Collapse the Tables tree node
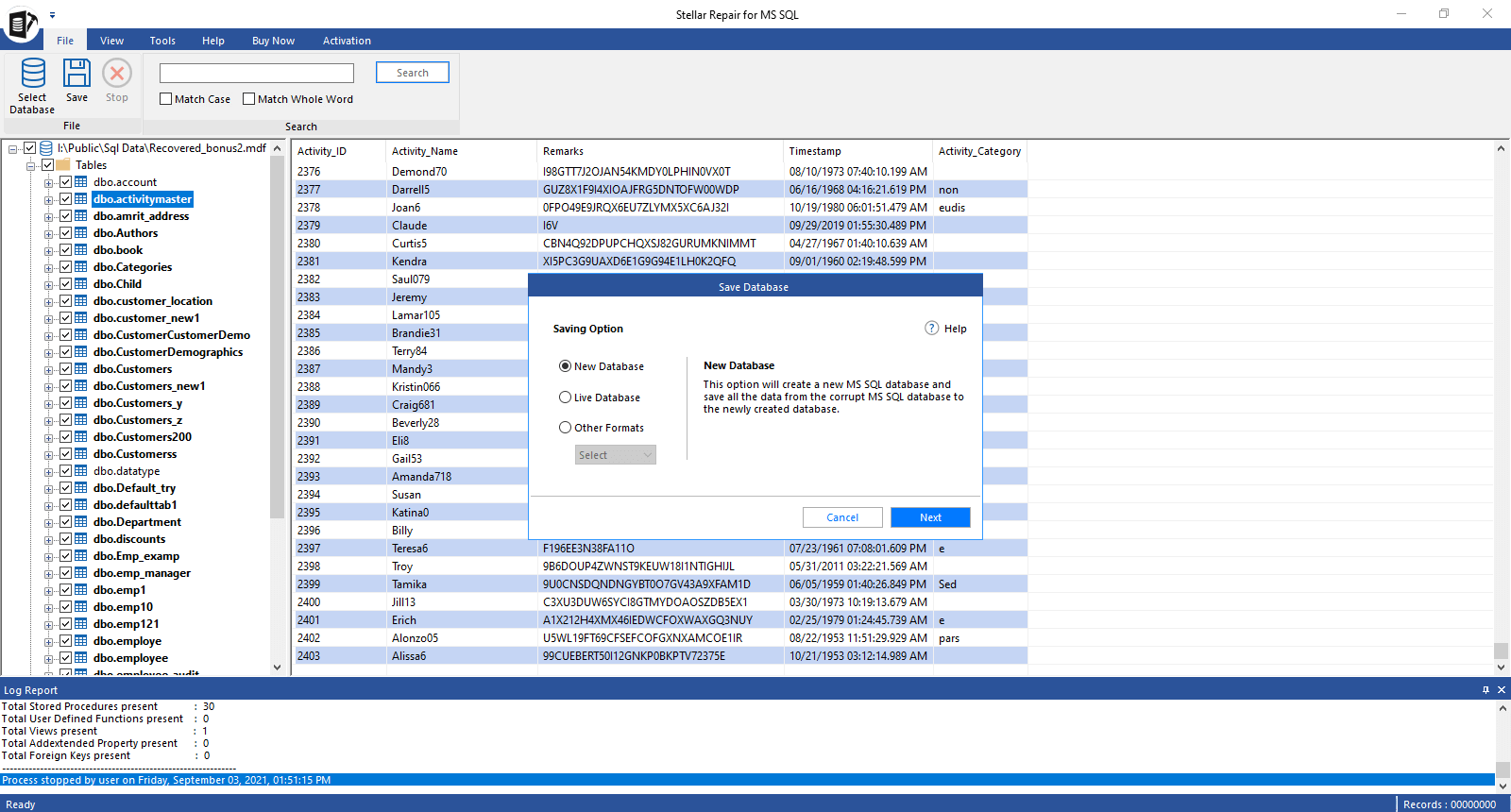Viewport: 1511px width, 812px height. coord(31,166)
